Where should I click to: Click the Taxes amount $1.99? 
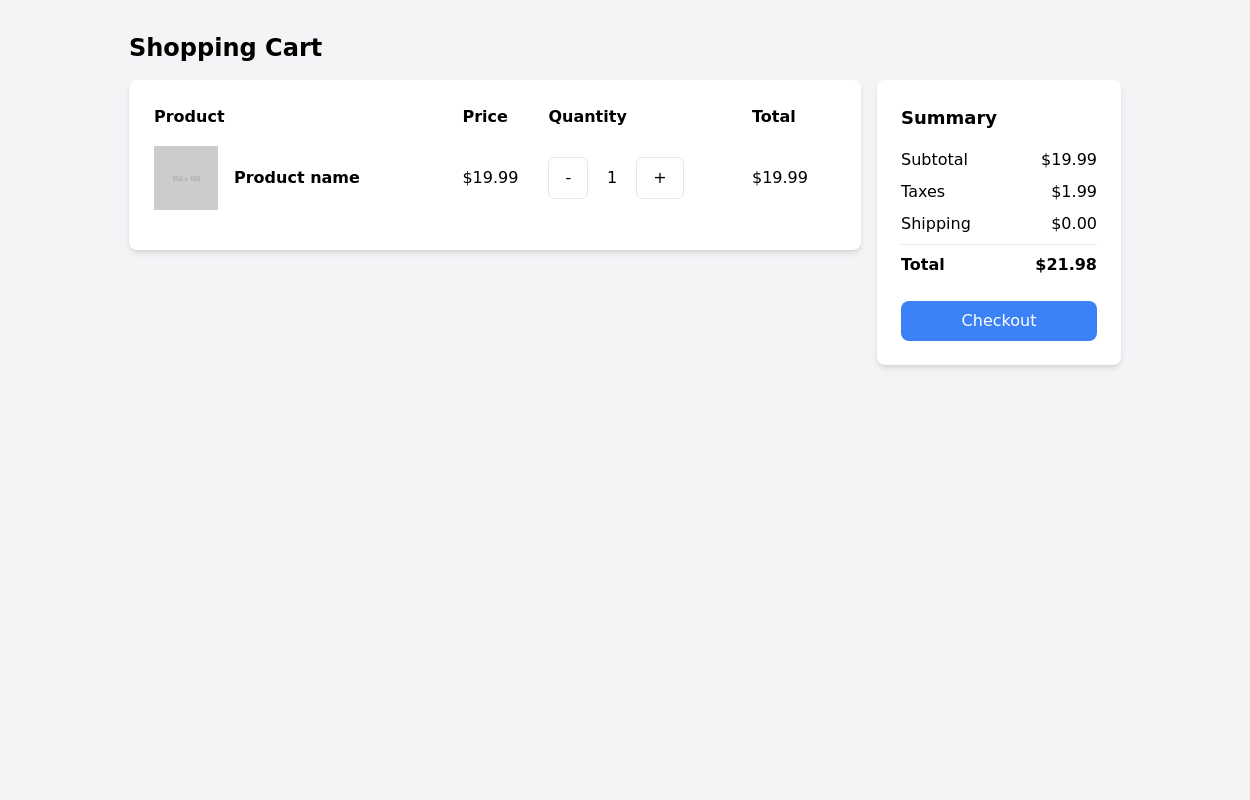pyautogui.click(x=1074, y=191)
